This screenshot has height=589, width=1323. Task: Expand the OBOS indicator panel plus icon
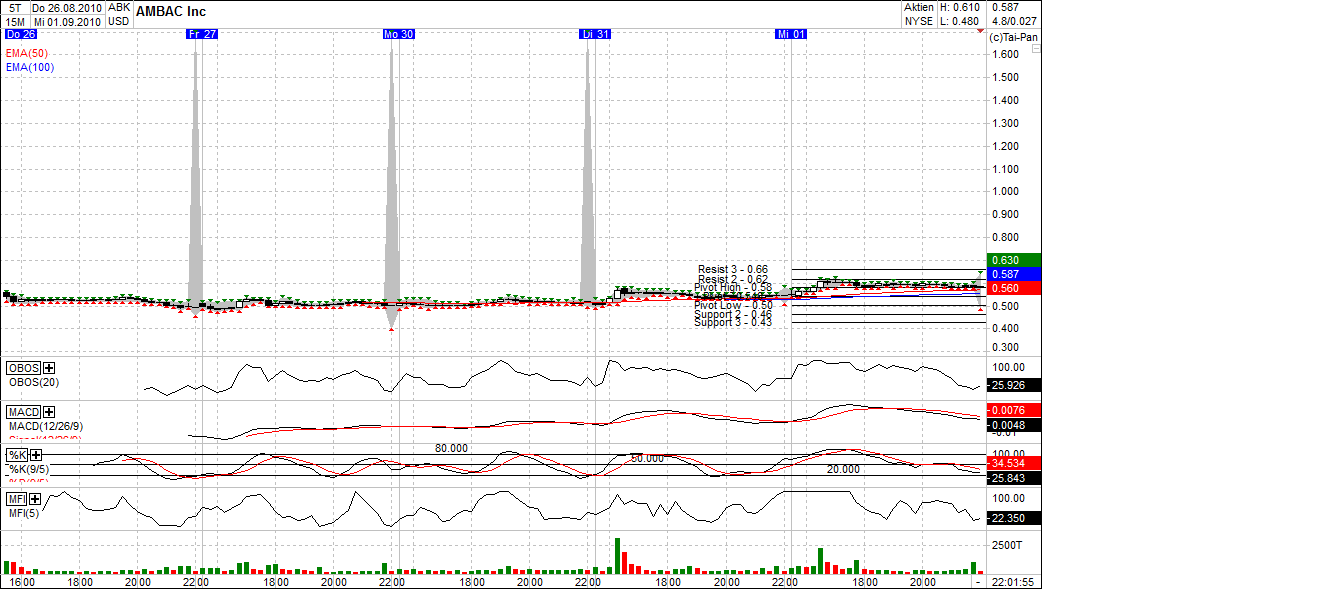coord(49,368)
